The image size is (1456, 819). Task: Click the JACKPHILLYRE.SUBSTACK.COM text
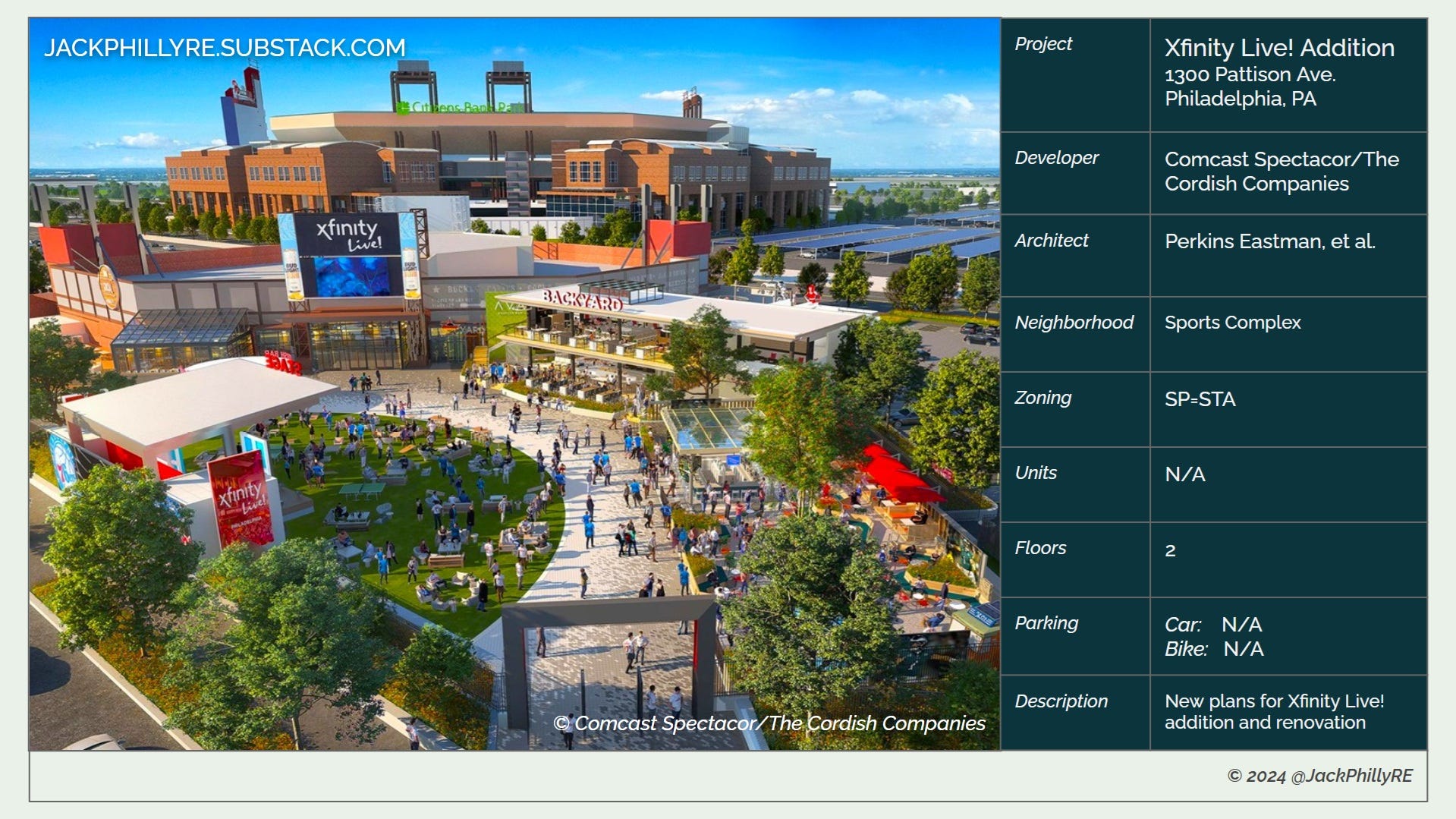click(225, 48)
